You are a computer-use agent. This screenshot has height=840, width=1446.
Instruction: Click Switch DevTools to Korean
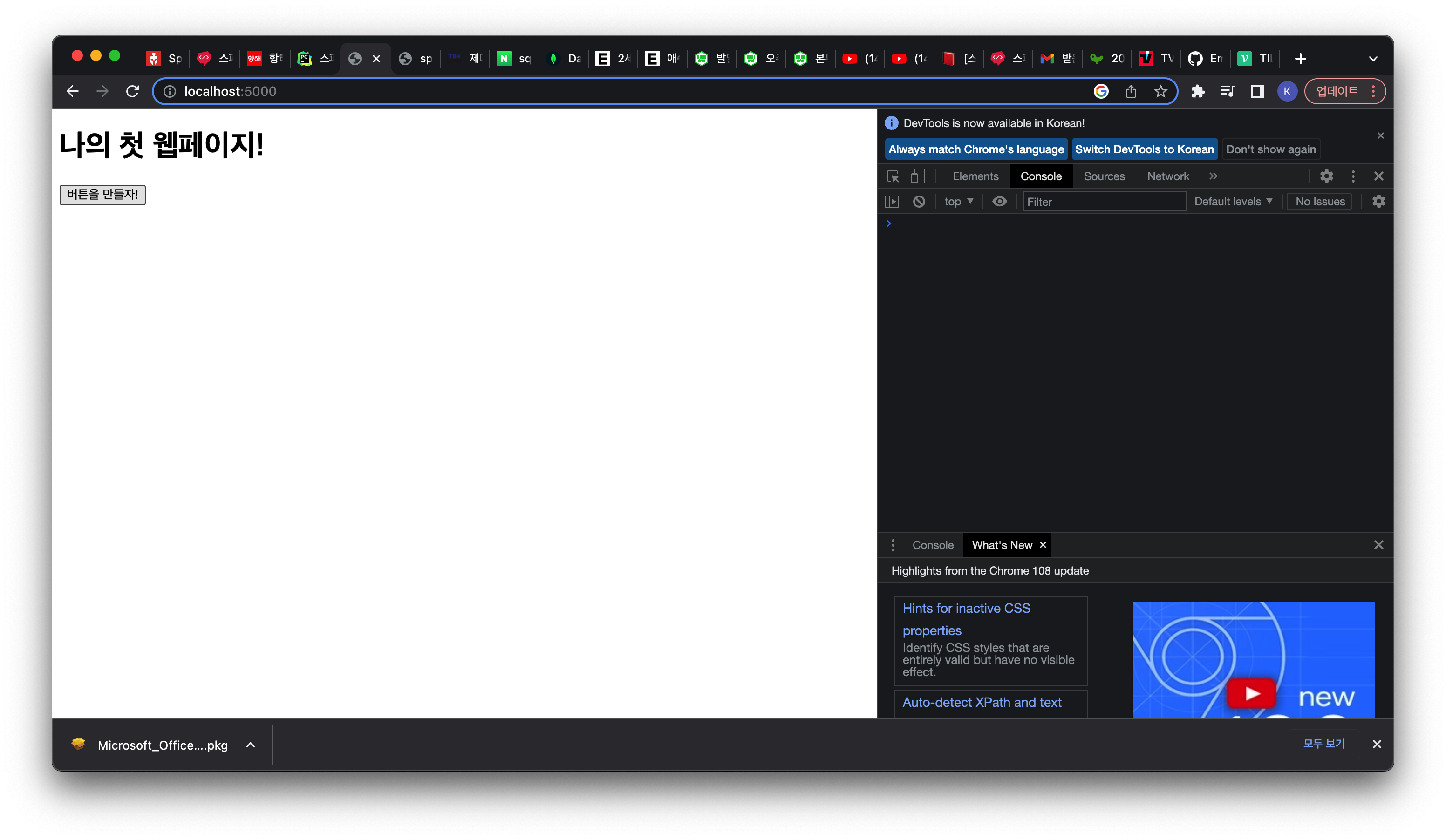coord(1144,149)
